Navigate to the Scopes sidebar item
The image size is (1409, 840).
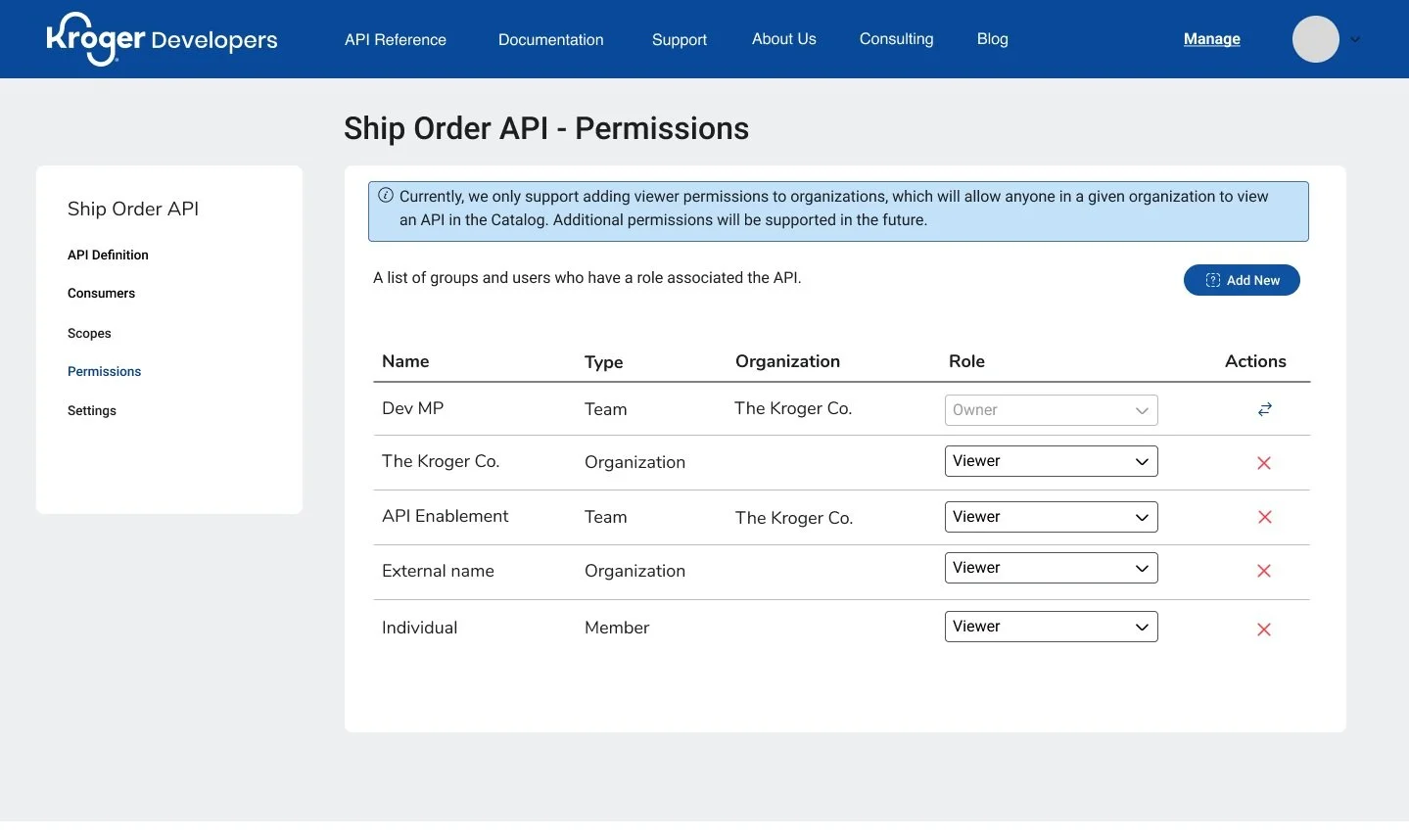pyautogui.click(x=89, y=333)
